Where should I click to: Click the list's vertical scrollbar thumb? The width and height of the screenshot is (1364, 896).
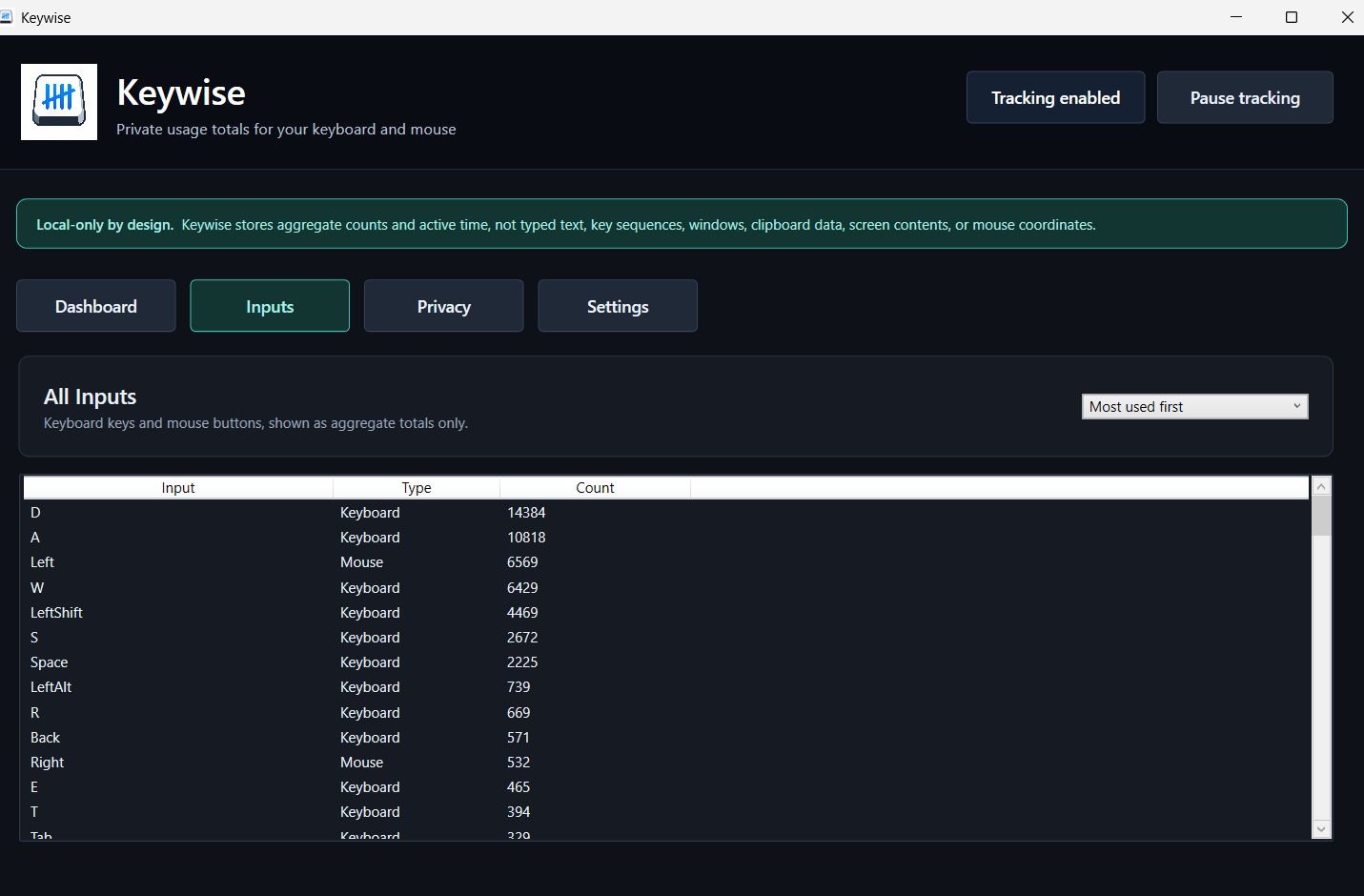(x=1321, y=516)
